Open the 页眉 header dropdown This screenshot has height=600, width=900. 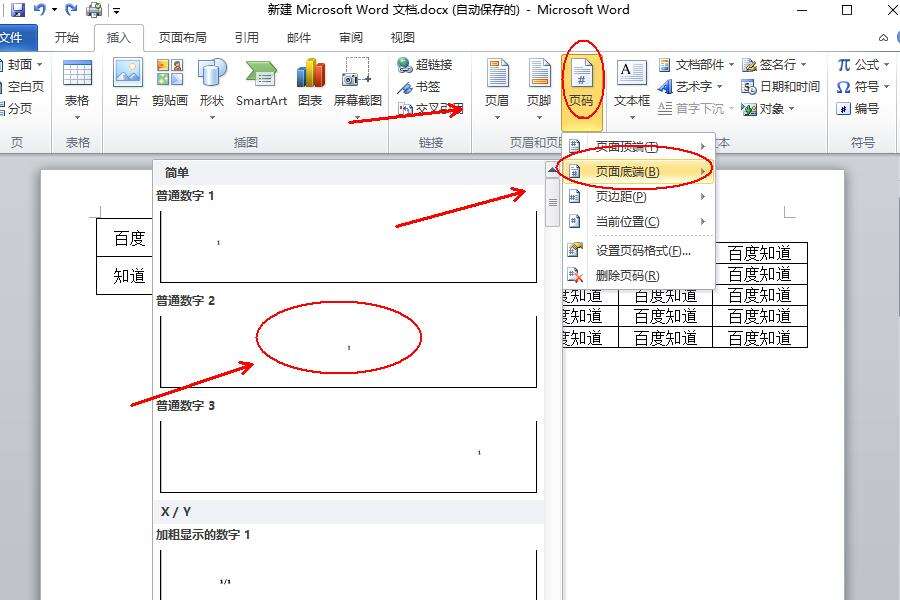click(x=497, y=89)
